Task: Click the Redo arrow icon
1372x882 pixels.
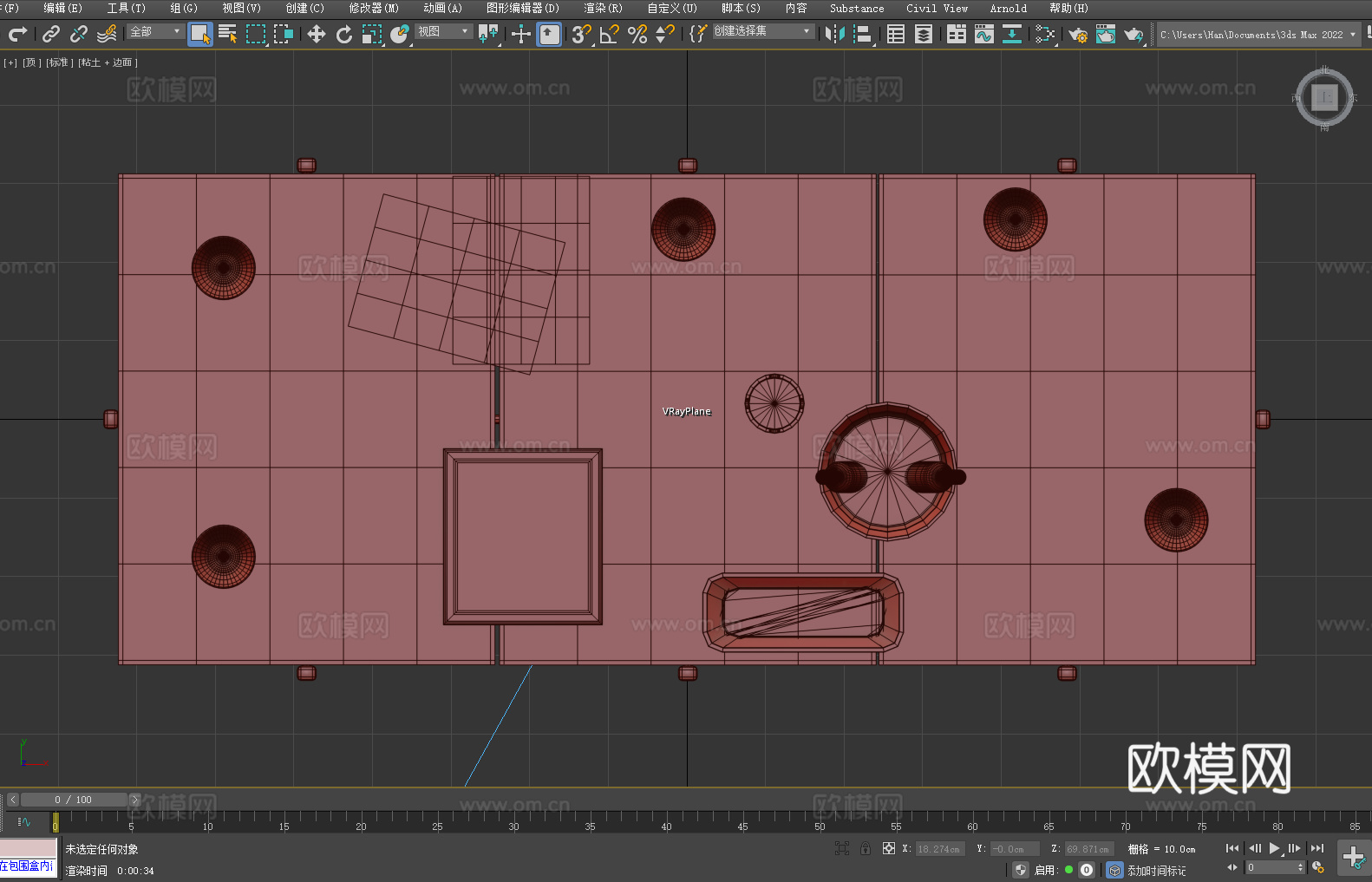Action: point(17,34)
